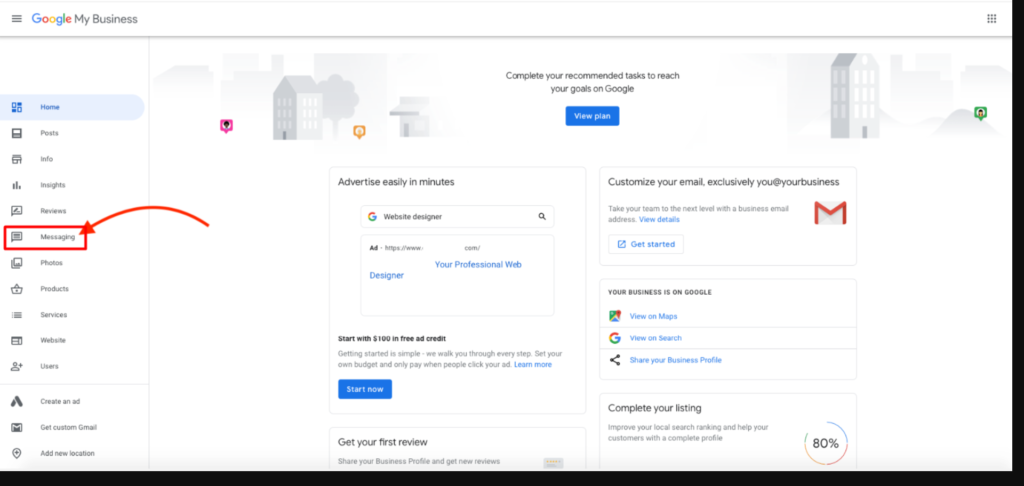Click the Photos icon in sidebar

(x=17, y=263)
